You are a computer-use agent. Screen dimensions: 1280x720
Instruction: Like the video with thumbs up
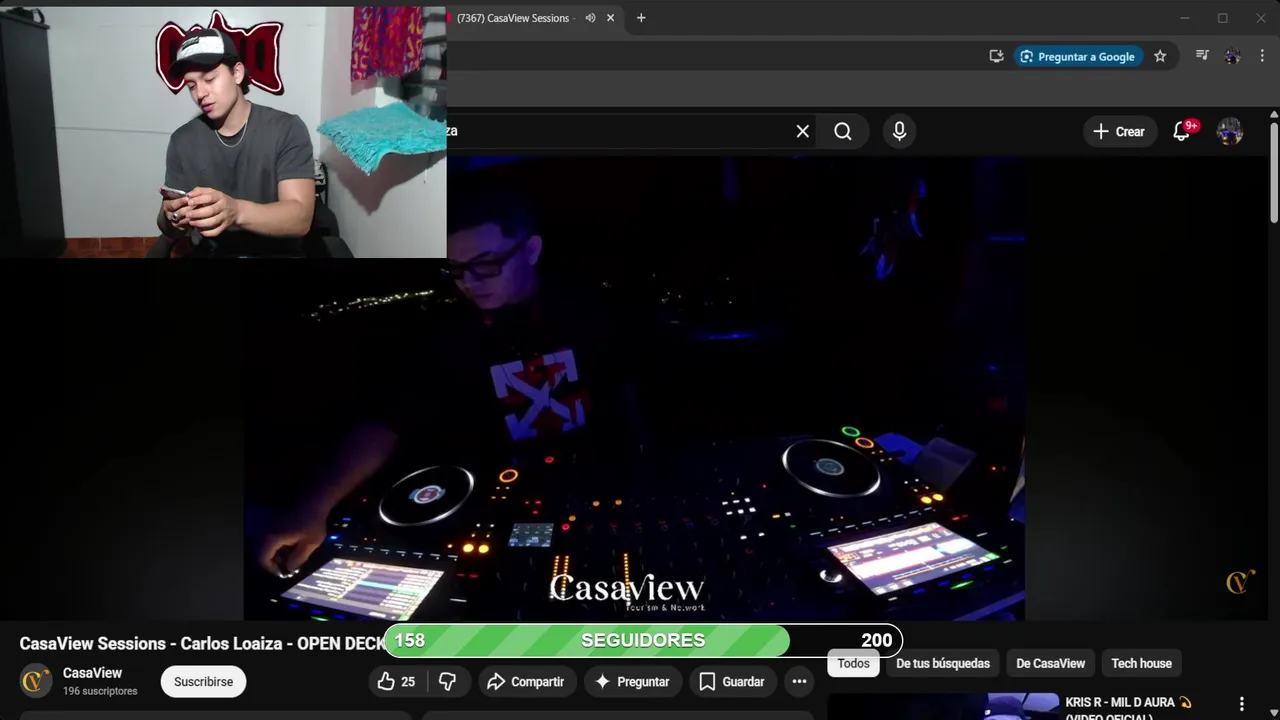396,682
